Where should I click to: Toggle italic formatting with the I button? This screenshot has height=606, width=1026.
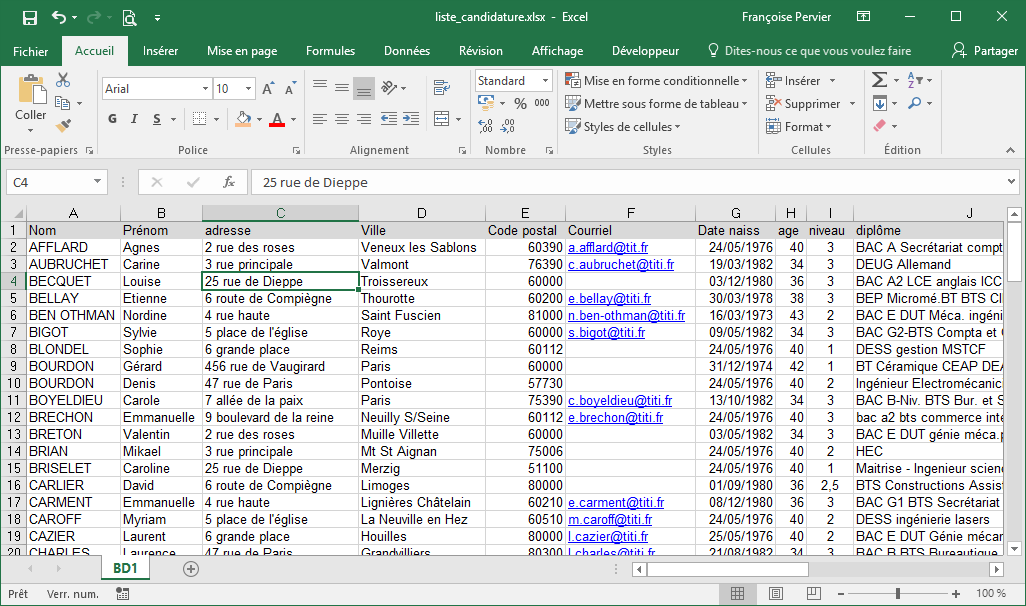(x=135, y=119)
